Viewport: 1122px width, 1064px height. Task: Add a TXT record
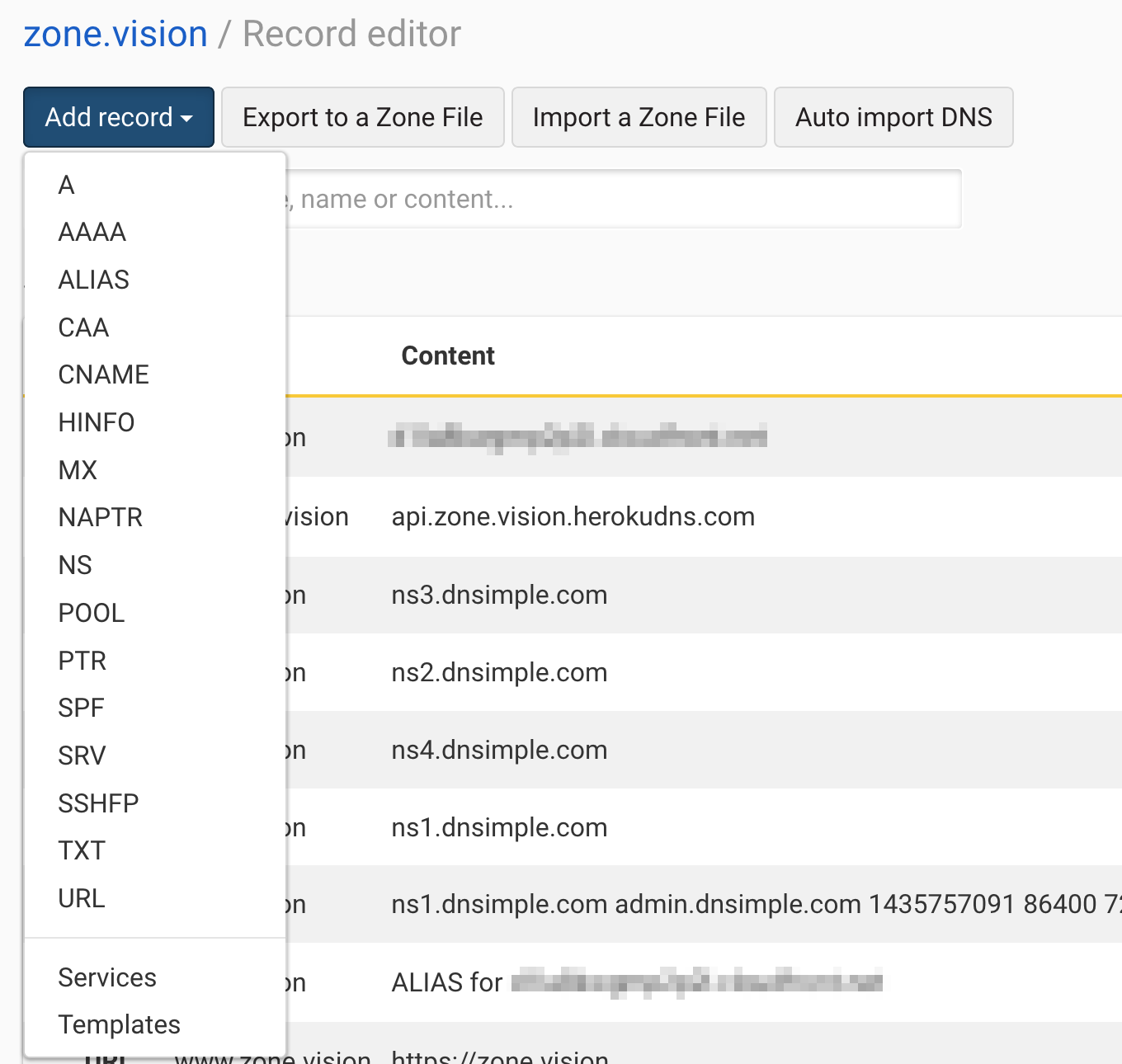82,850
